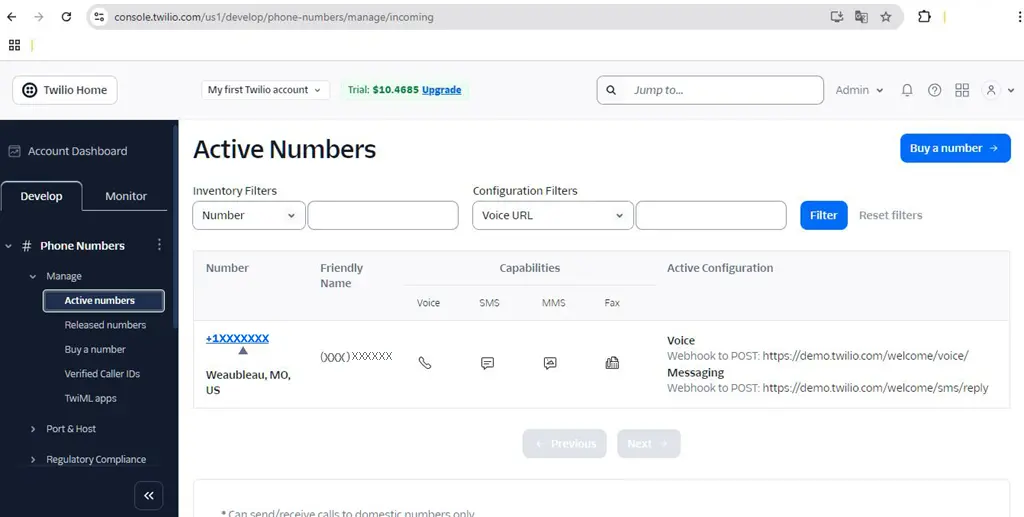Click the voice webhook URL text
Viewport: 1024px width, 517px height.
point(865,356)
